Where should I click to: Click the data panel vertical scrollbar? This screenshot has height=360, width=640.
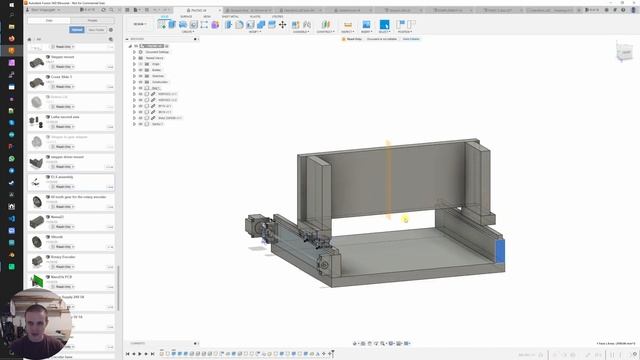pos(118,287)
